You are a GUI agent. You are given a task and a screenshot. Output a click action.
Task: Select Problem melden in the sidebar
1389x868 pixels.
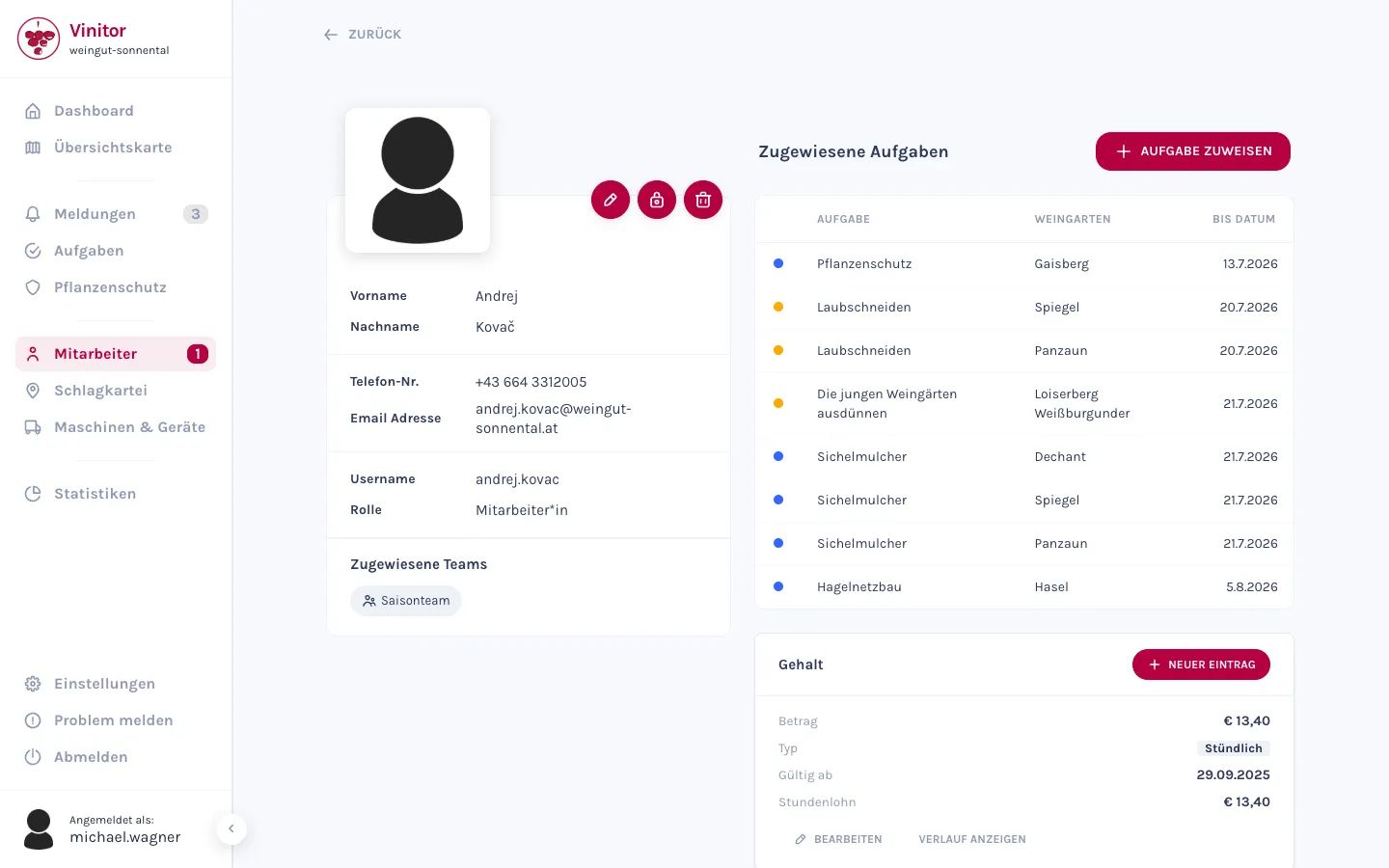point(116,720)
